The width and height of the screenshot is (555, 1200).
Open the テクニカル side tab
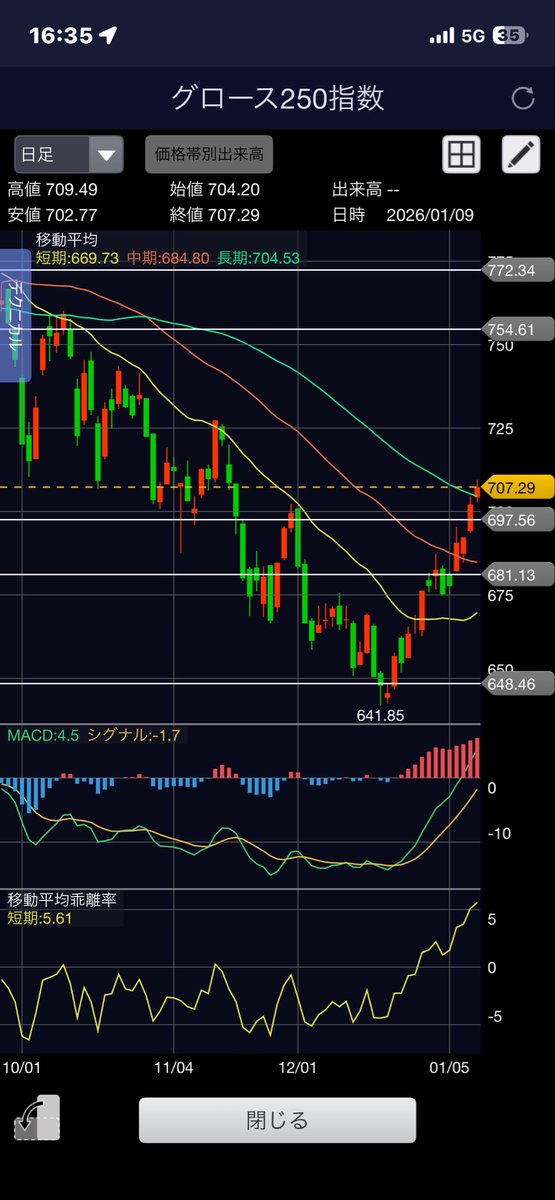coord(16,315)
